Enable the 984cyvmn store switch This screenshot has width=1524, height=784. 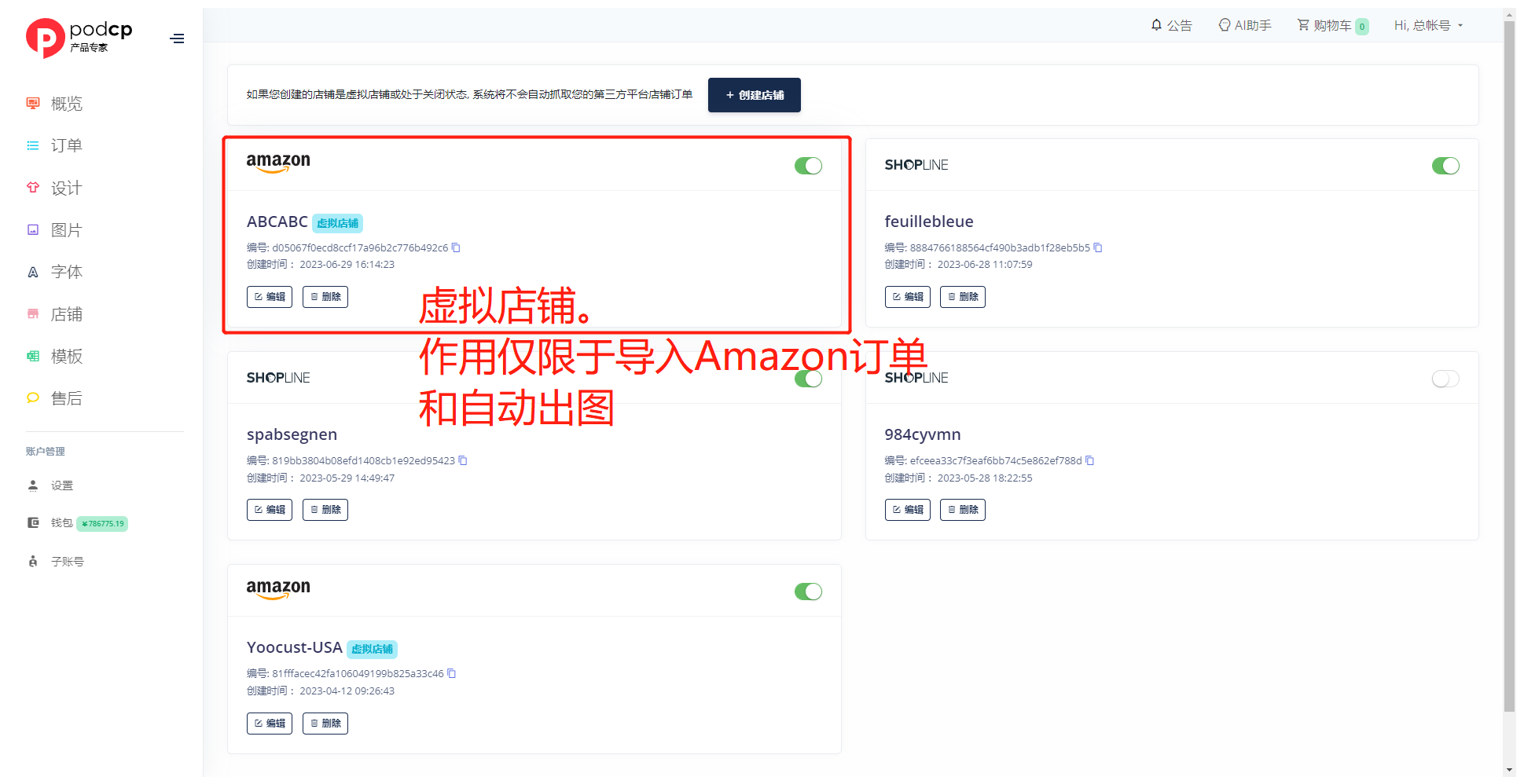coord(1445,379)
